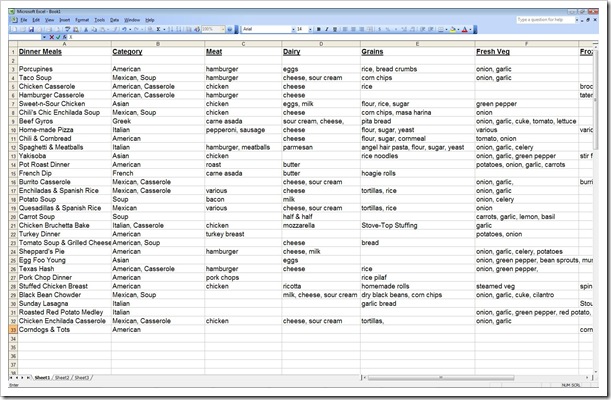Open the Insert menu

point(64,20)
